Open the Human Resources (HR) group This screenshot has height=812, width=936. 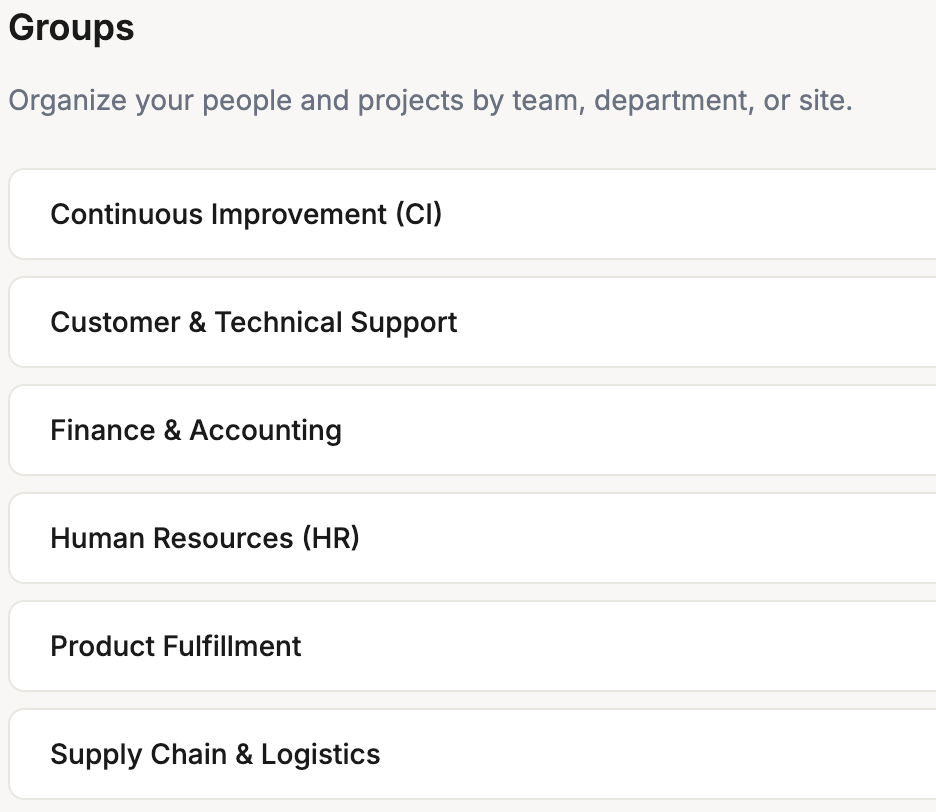pos(205,538)
